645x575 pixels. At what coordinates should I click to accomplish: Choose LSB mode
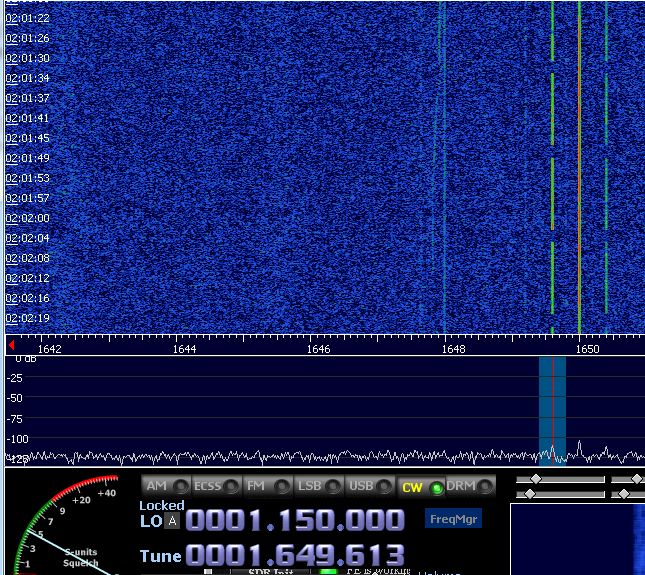point(319,486)
